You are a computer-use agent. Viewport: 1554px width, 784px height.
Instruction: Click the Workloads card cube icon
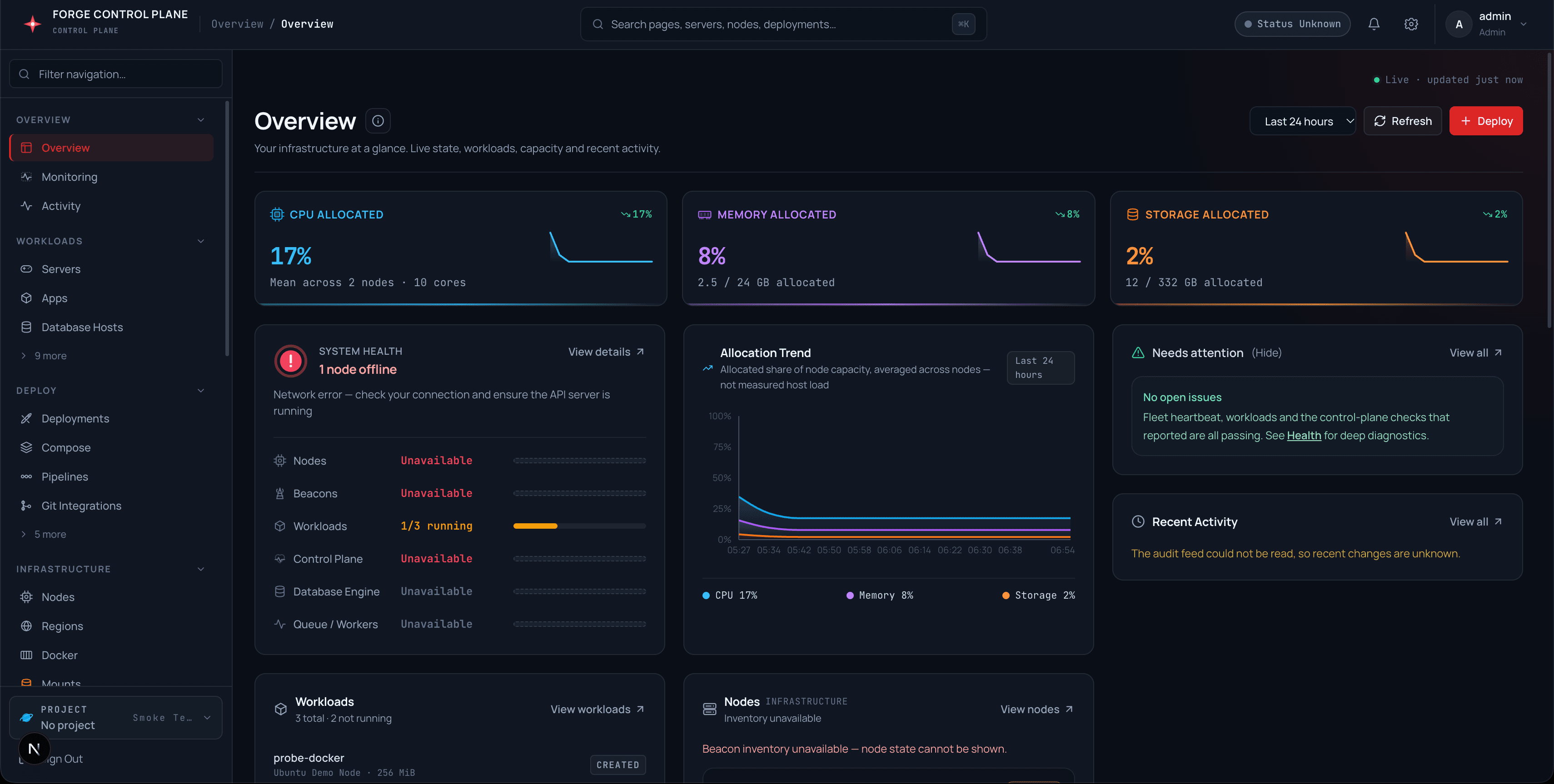[x=280, y=709]
